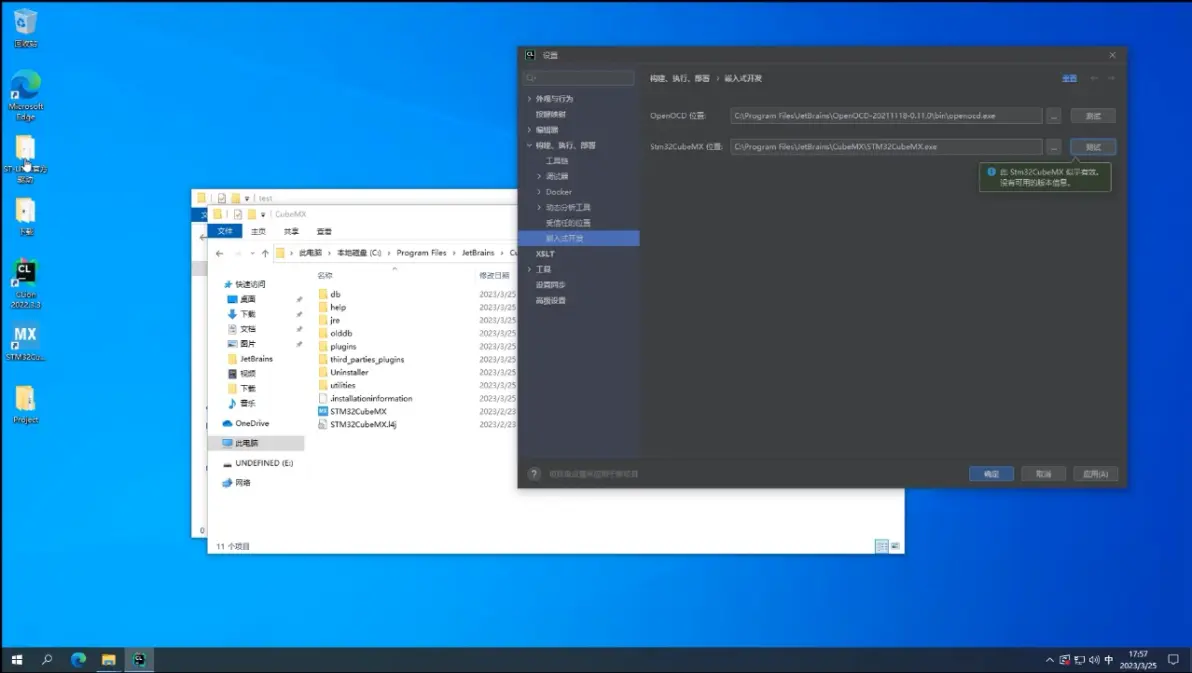Viewport: 1192px width, 673px height.
Task: Focus the settings search field
Action: [x=579, y=78]
